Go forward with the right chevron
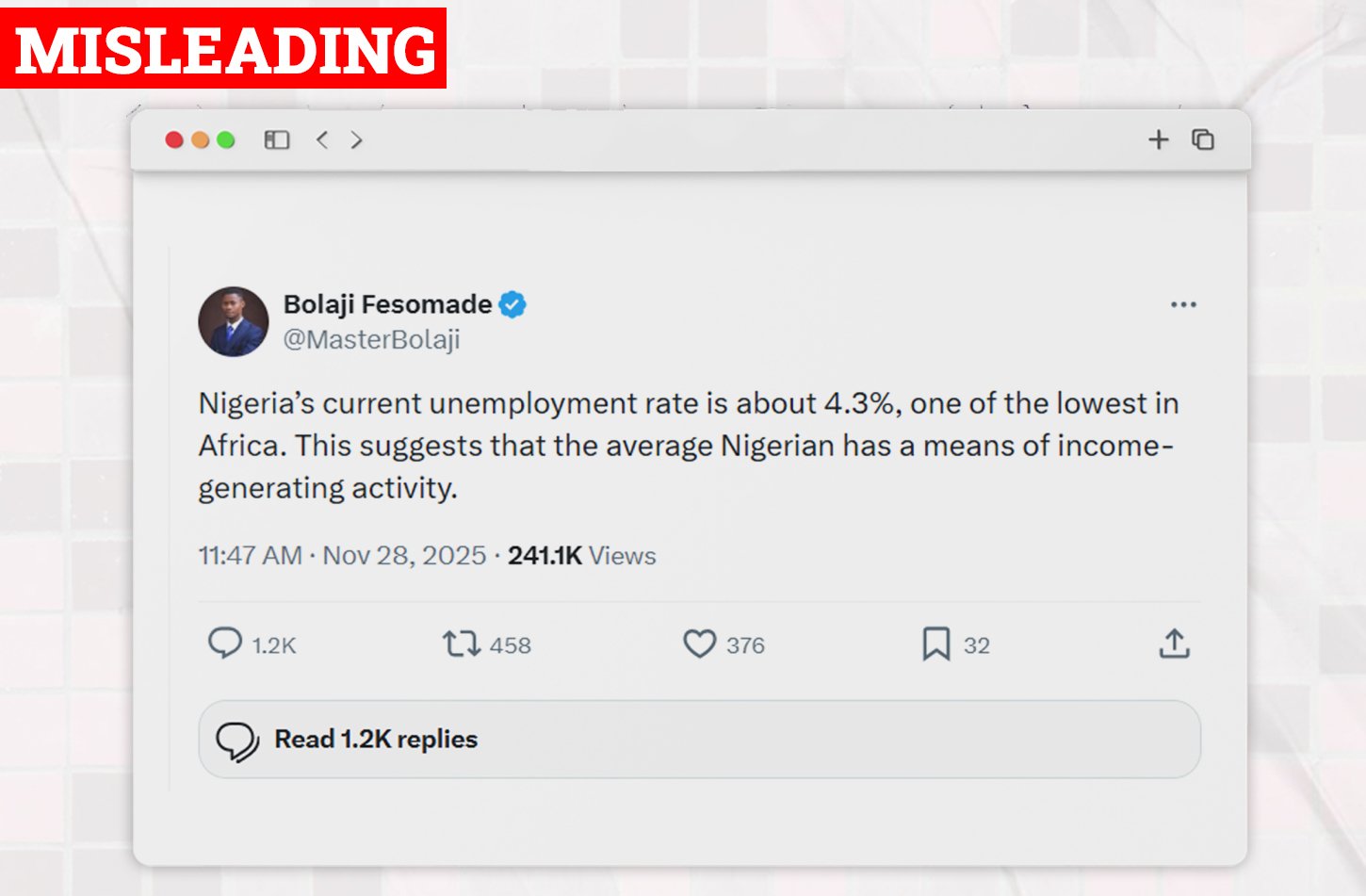 (x=357, y=140)
